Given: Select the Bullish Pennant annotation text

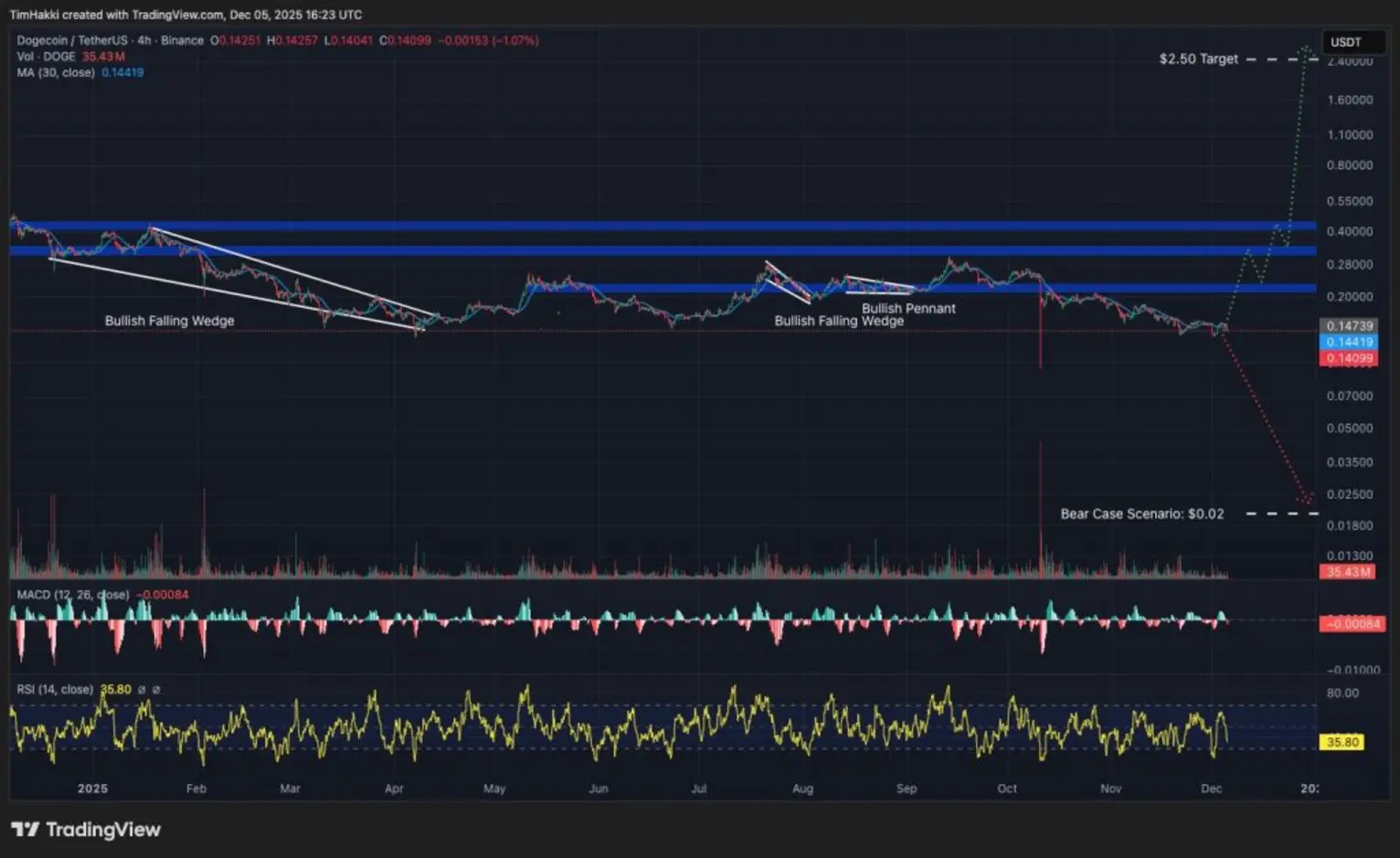Looking at the screenshot, I should tap(908, 308).
